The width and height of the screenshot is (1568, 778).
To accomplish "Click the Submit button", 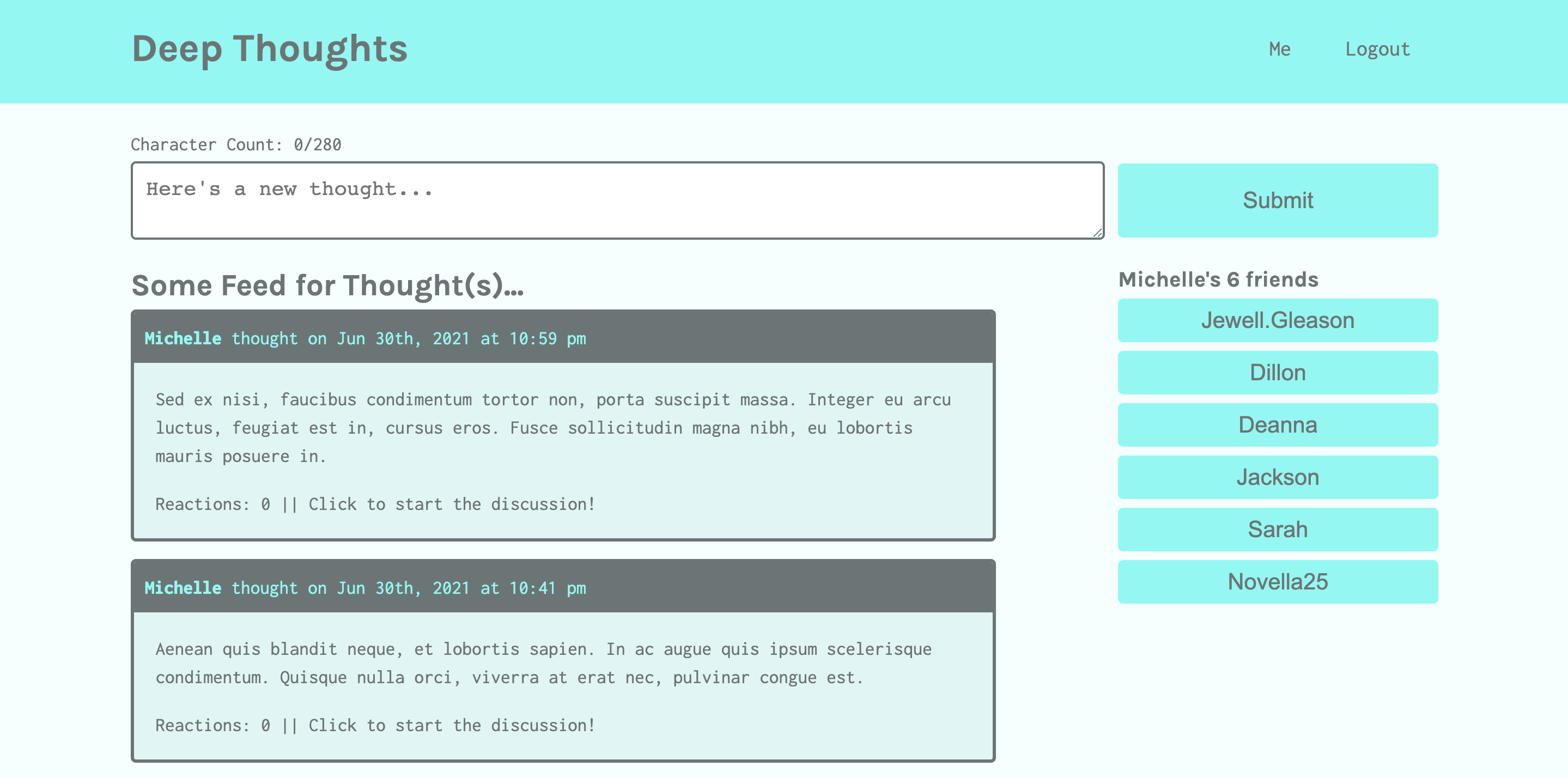I will pyautogui.click(x=1278, y=199).
